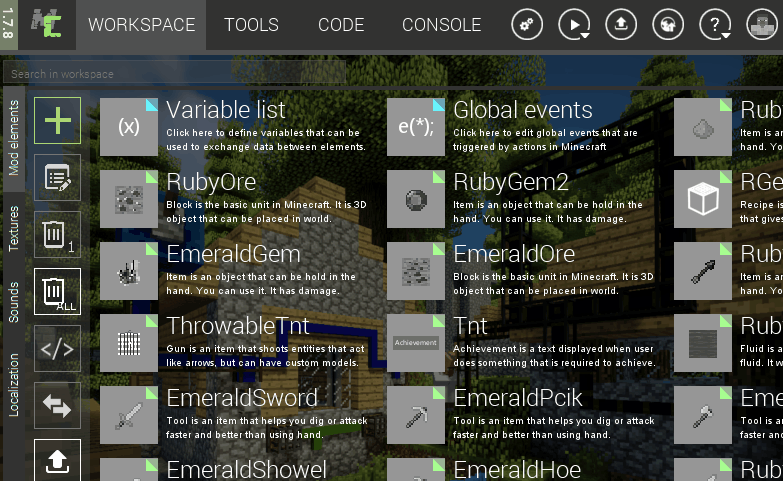Click the globe community icon
The height and width of the screenshot is (481, 783).
[x=668, y=24]
